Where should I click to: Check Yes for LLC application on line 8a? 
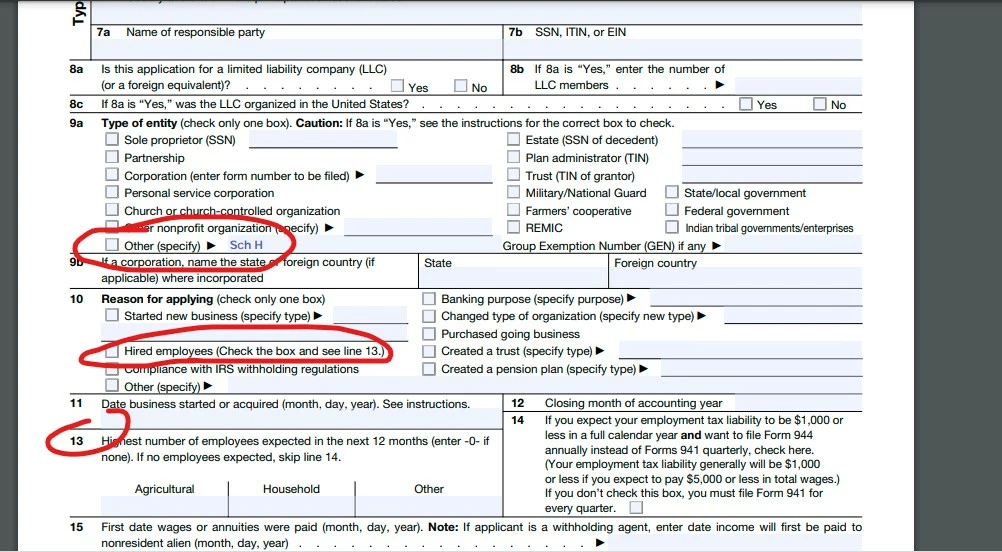click(x=397, y=86)
